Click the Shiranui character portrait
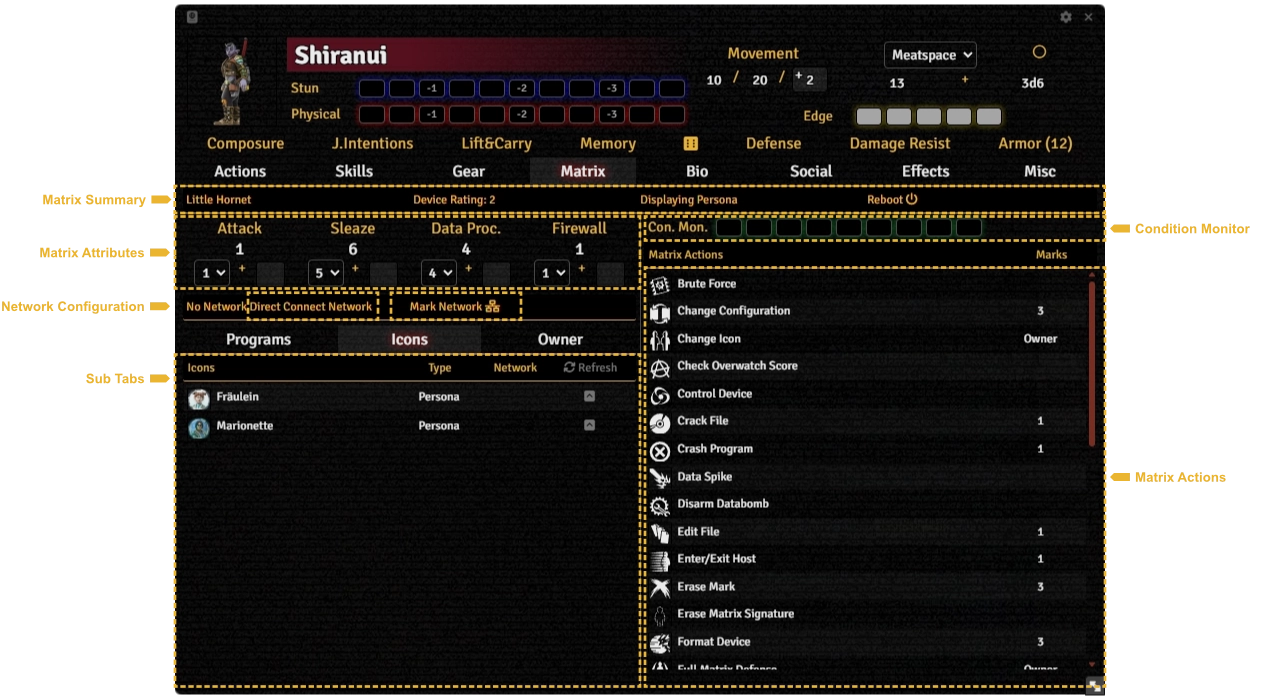The image size is (1280, 700). pyautogui.click(x=232, y=82)
